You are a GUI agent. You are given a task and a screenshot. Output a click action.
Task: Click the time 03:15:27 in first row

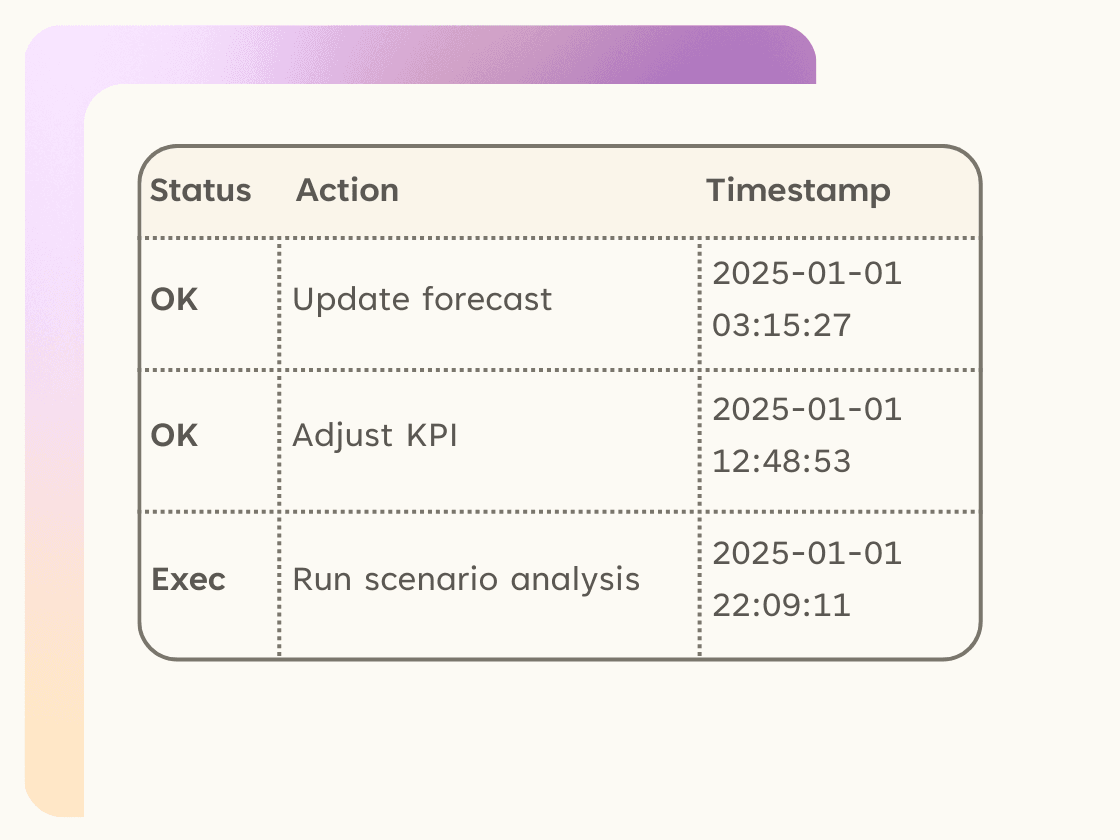coord(781,326)
